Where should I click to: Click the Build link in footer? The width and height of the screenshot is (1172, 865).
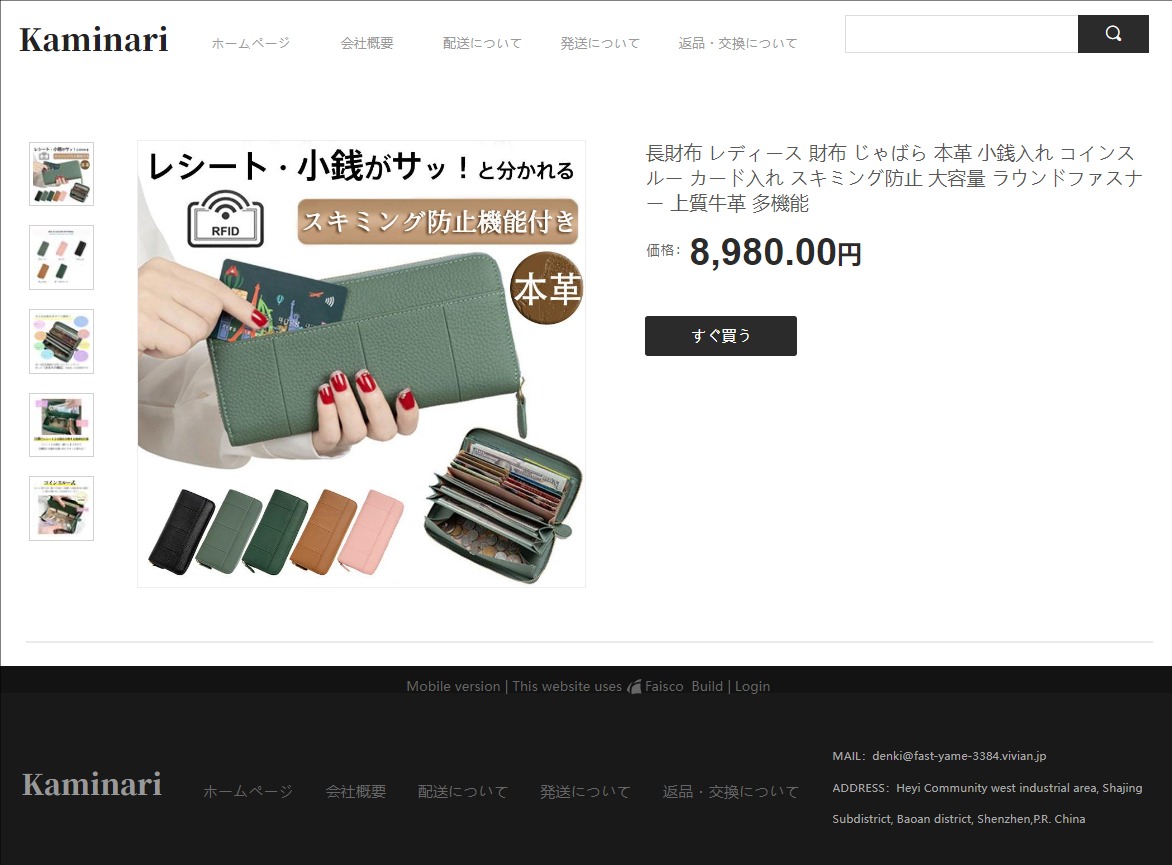click(707, 687)
